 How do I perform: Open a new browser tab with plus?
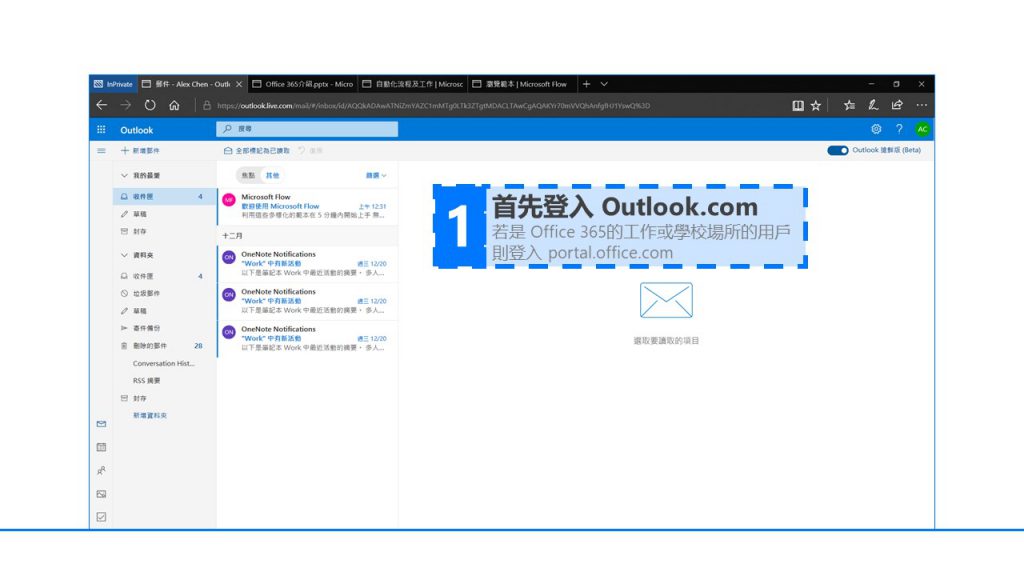pos(586,84)
